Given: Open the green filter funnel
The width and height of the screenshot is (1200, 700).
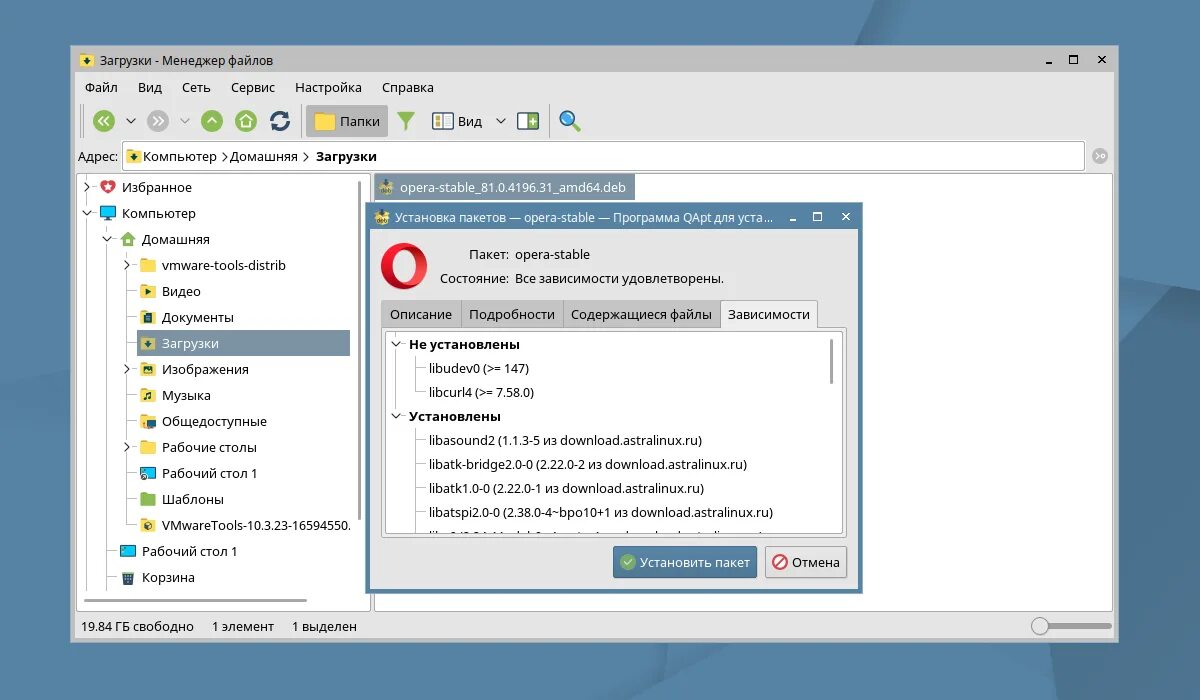Looking at the screenshot, I should tap(405, 121).
